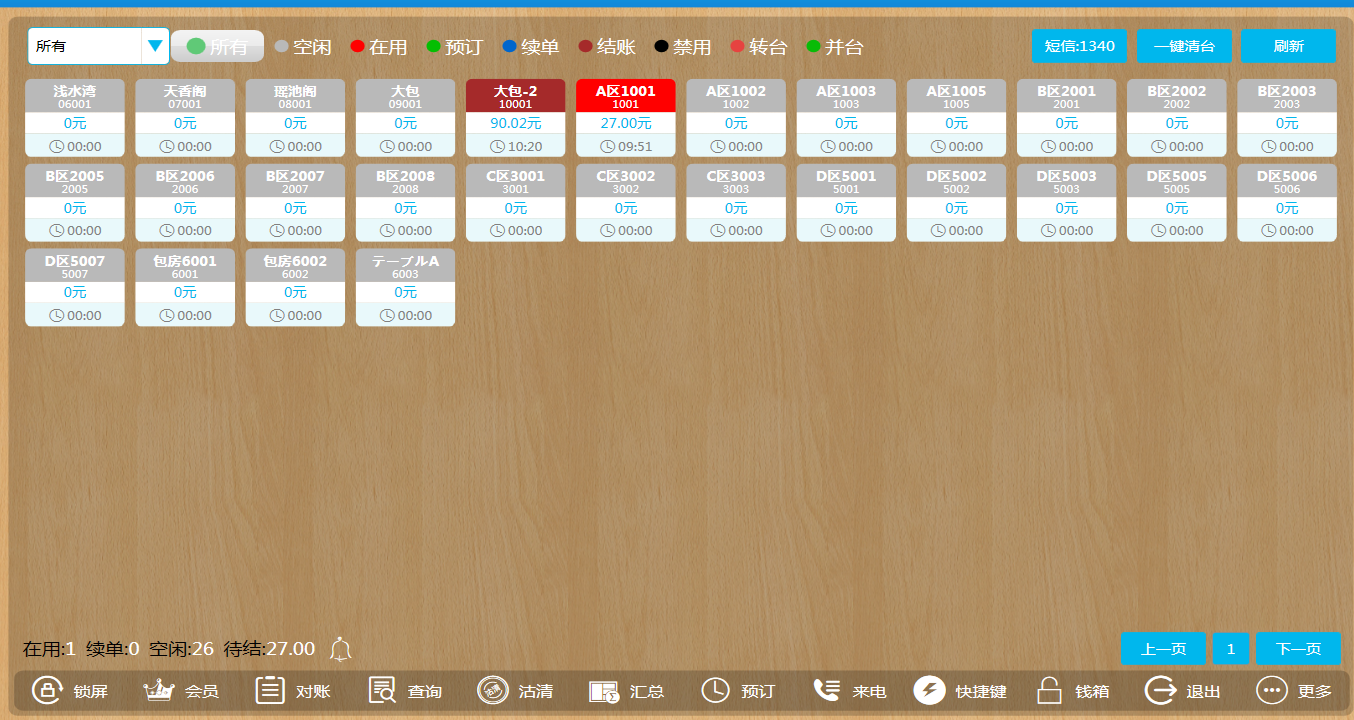Click the sold-out (沽清) icon

click(x=493, y=691)
